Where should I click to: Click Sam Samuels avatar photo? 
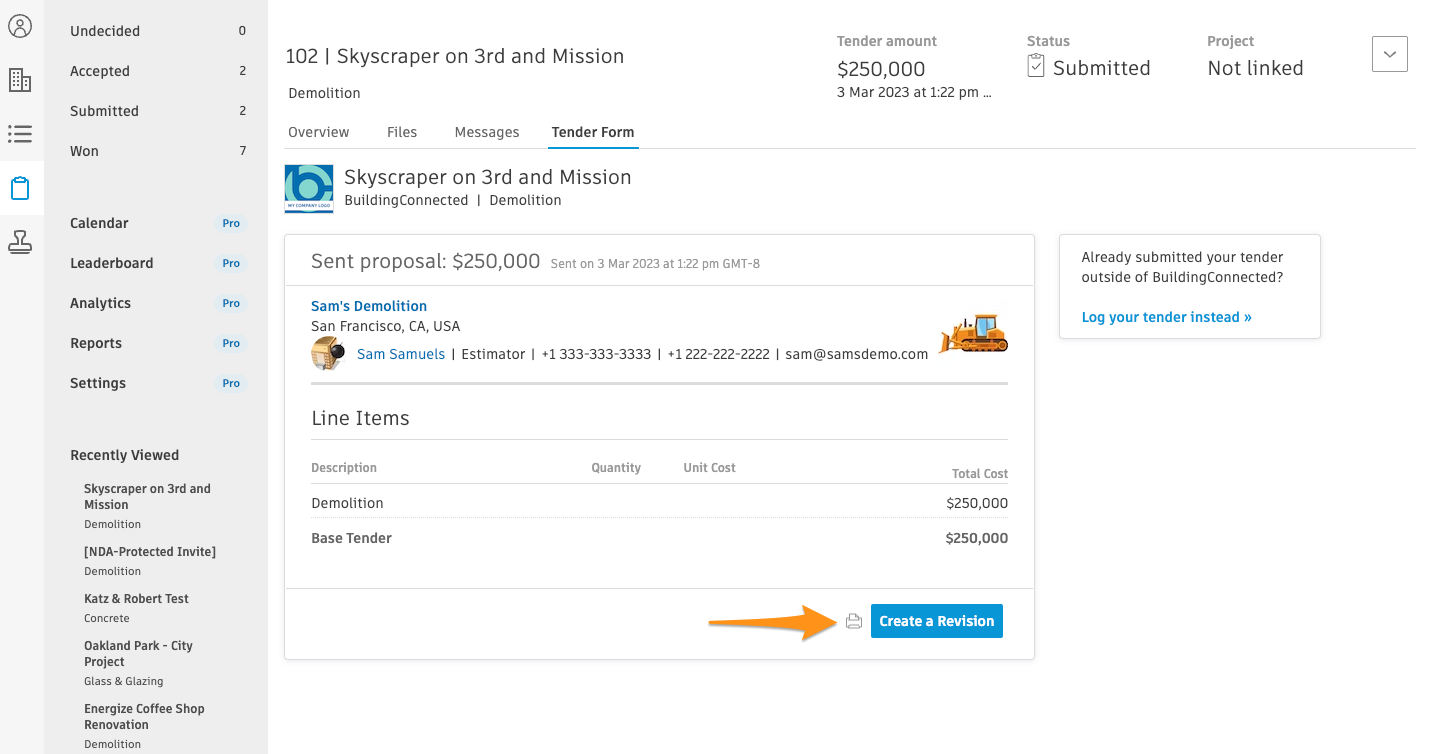[329, 354]
